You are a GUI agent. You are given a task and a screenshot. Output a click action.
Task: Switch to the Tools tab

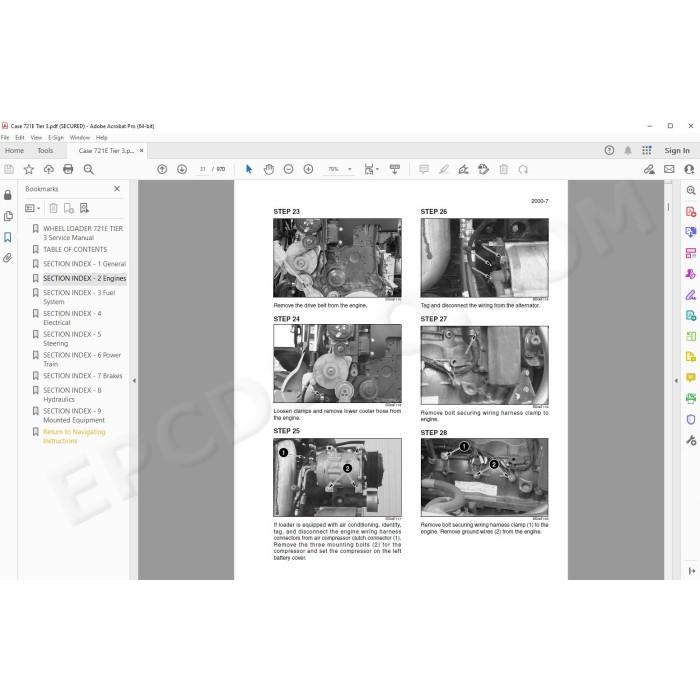[45, 150]
